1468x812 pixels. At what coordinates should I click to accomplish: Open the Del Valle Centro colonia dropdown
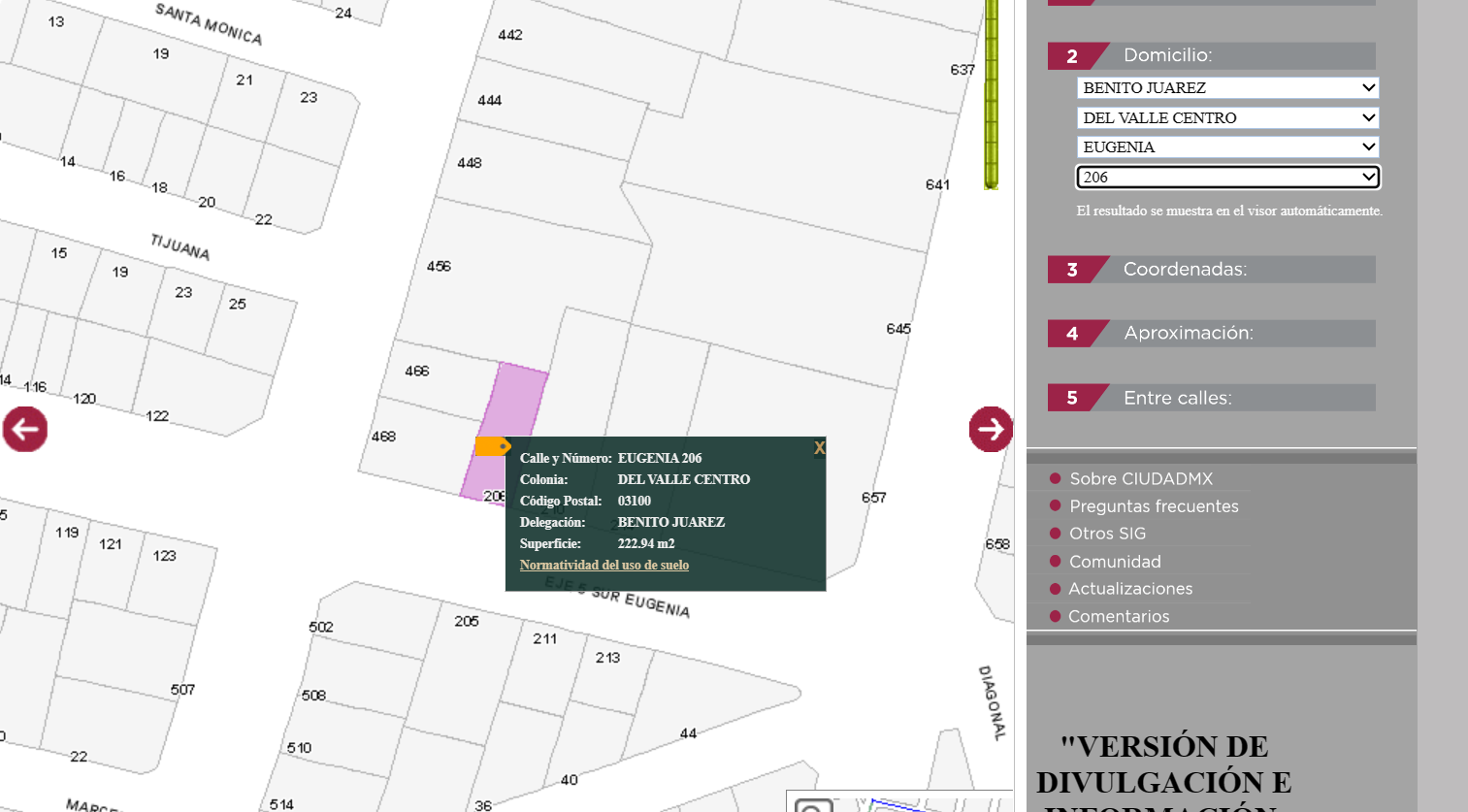[1227, 117]
